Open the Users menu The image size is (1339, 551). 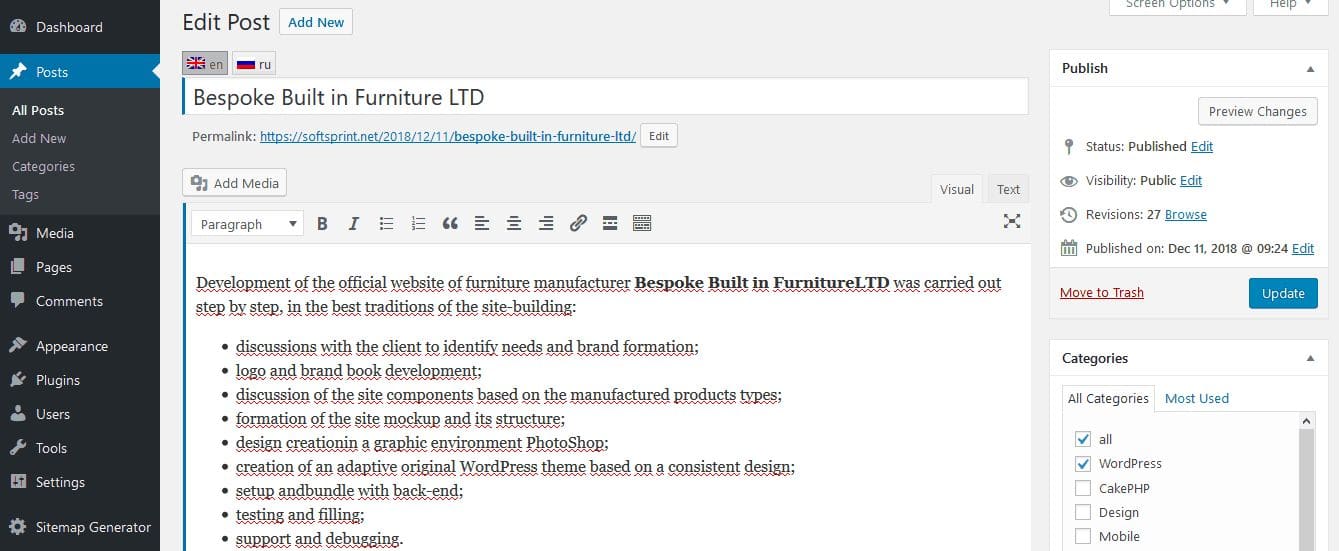[x=80, y=414]
